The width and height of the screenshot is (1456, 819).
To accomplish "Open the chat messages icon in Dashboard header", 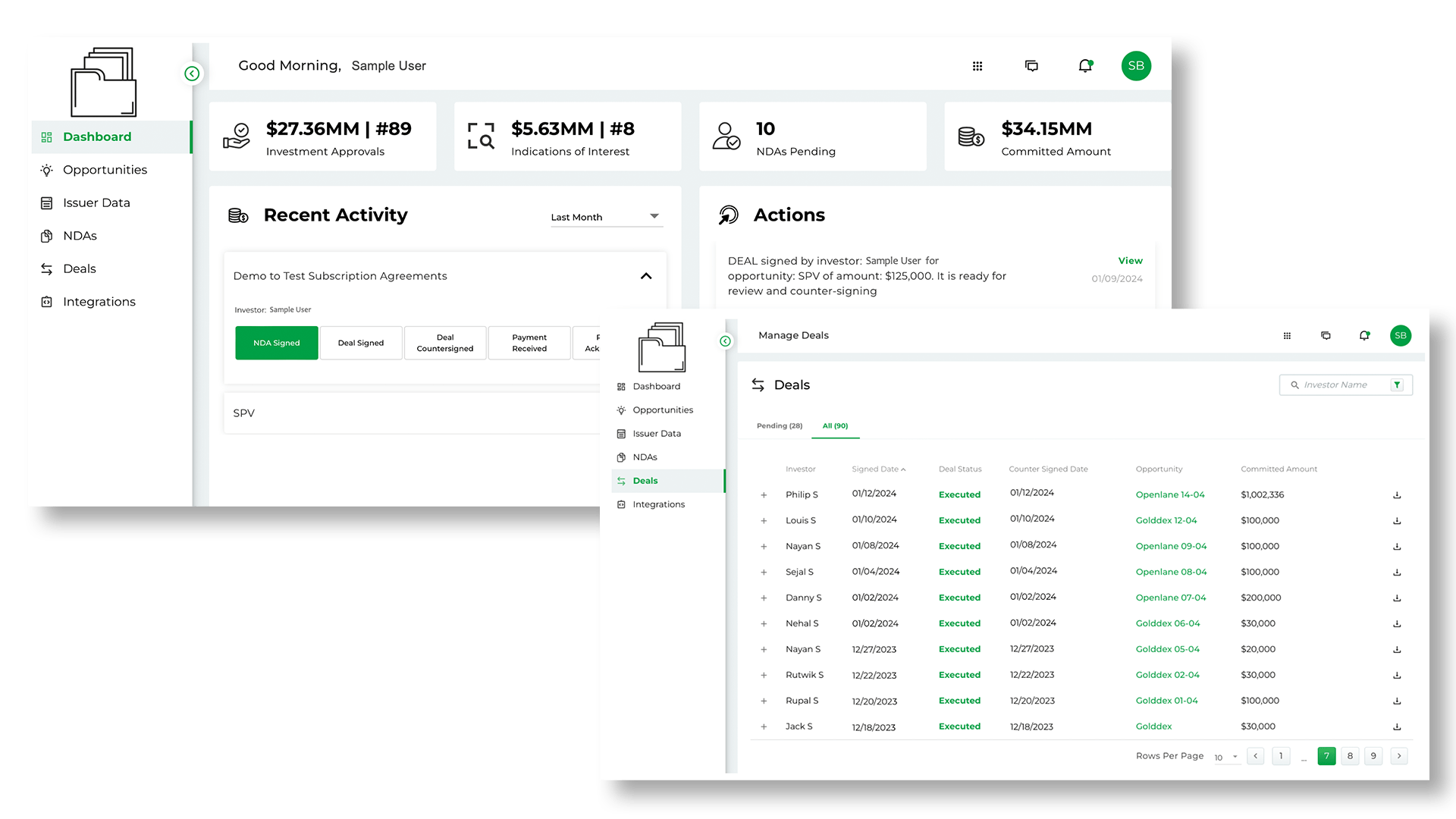I will coord(1031,66).
